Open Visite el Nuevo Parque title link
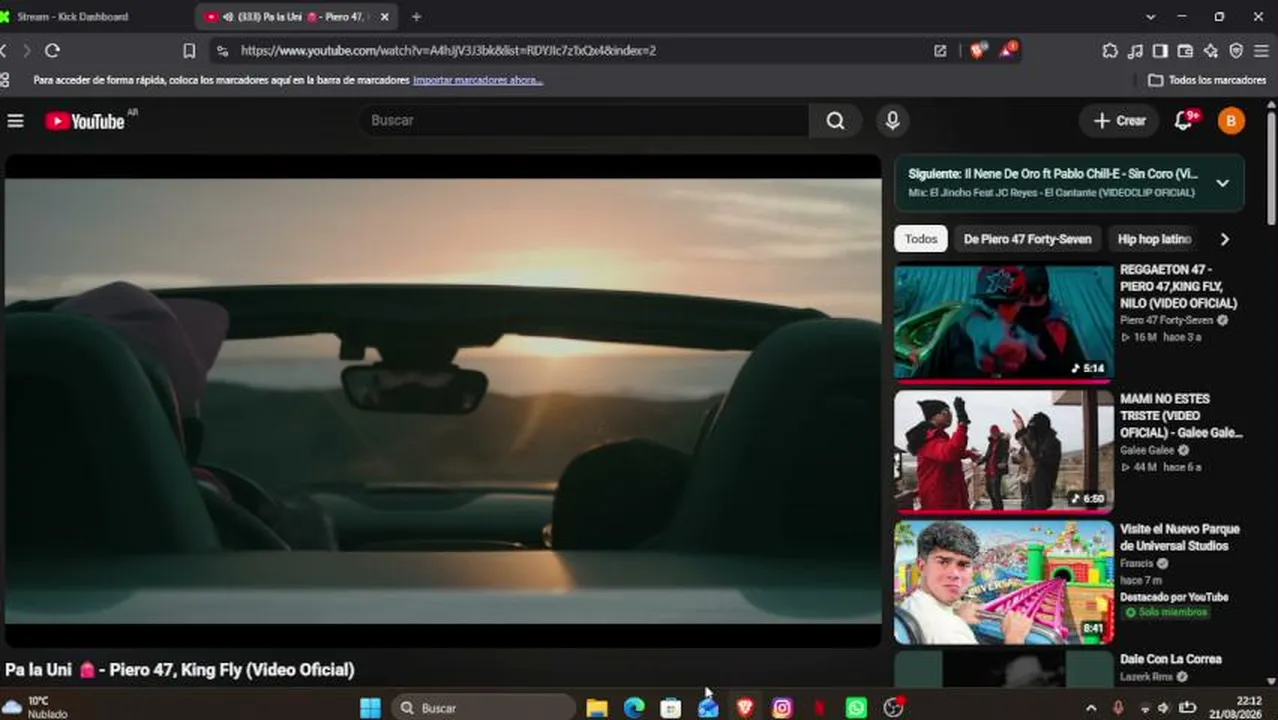This screenshot has width=1278, height=720. click(1179, 537)
